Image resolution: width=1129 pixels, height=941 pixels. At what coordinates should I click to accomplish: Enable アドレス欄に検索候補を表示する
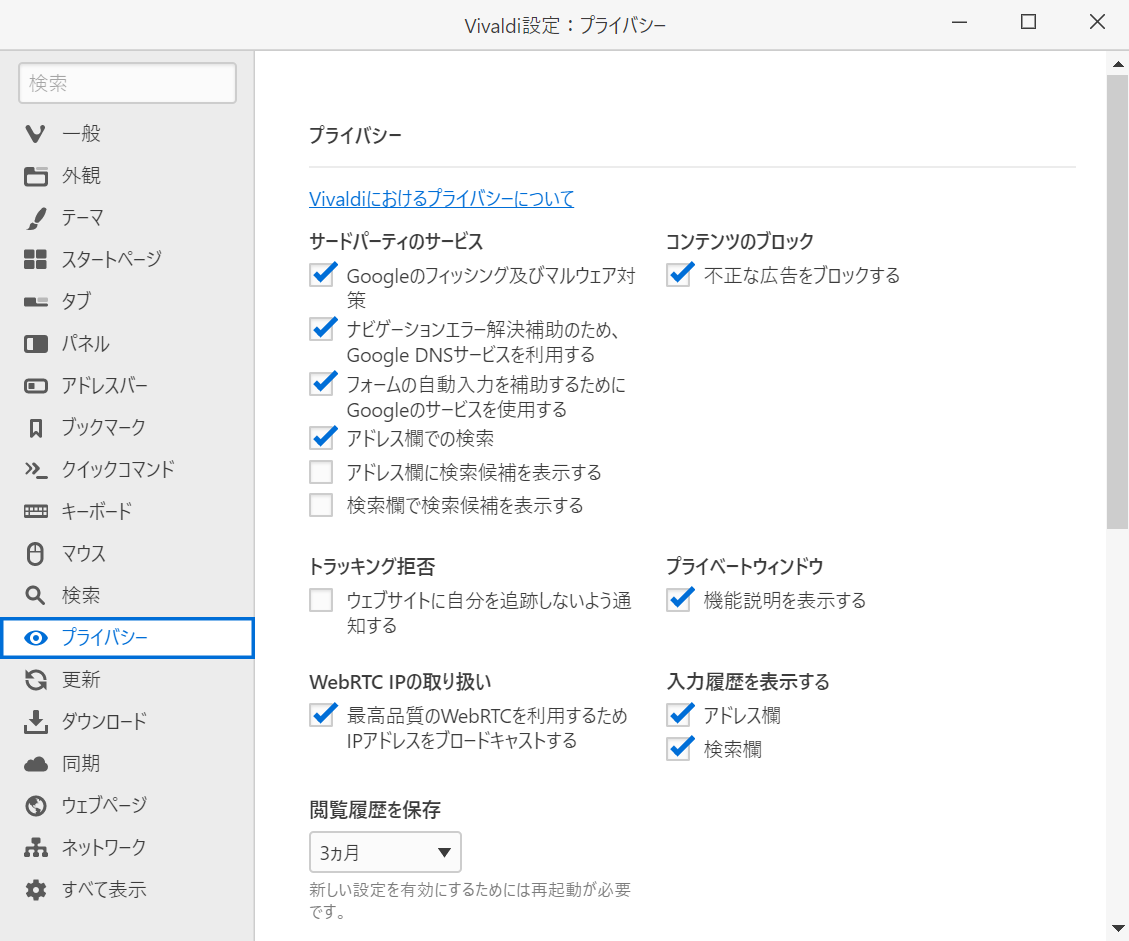(321, 472)
